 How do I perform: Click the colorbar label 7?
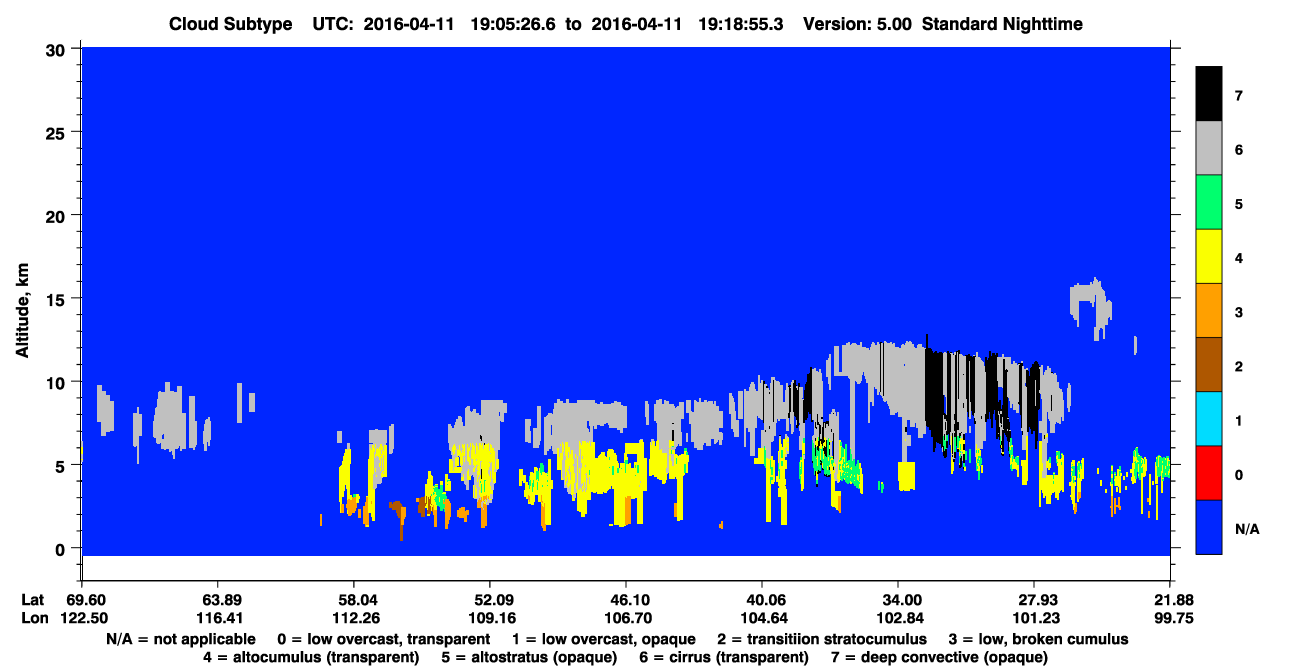[x=1238, y=96]
